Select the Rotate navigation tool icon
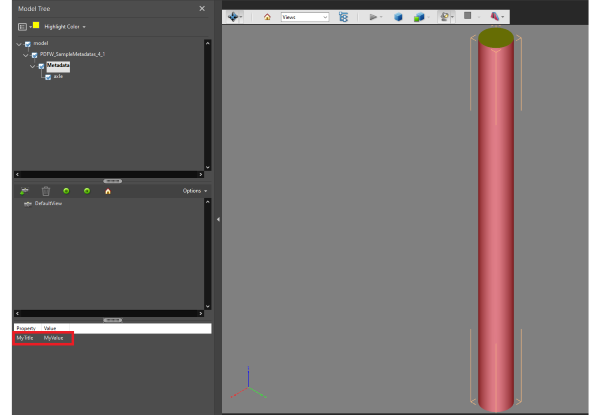The width and height of the screenshot is (600, 415). pos(232,17)
